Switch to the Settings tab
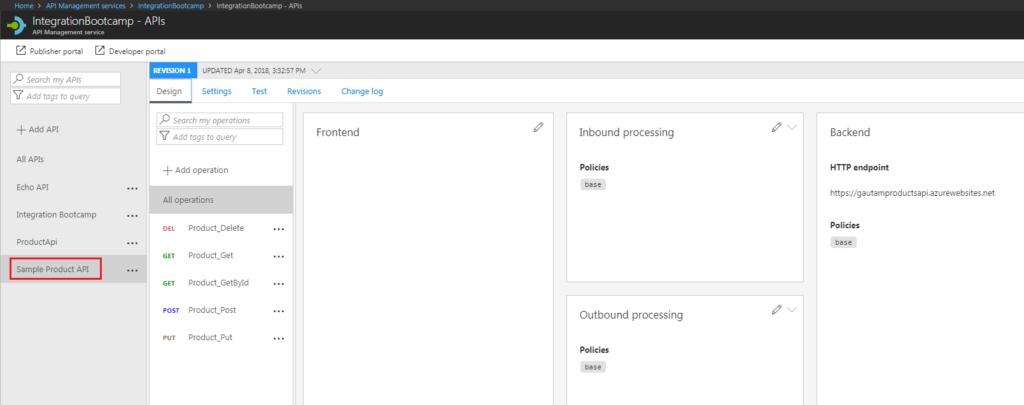This screenshot has width=1024, height=405. point(216,91)
